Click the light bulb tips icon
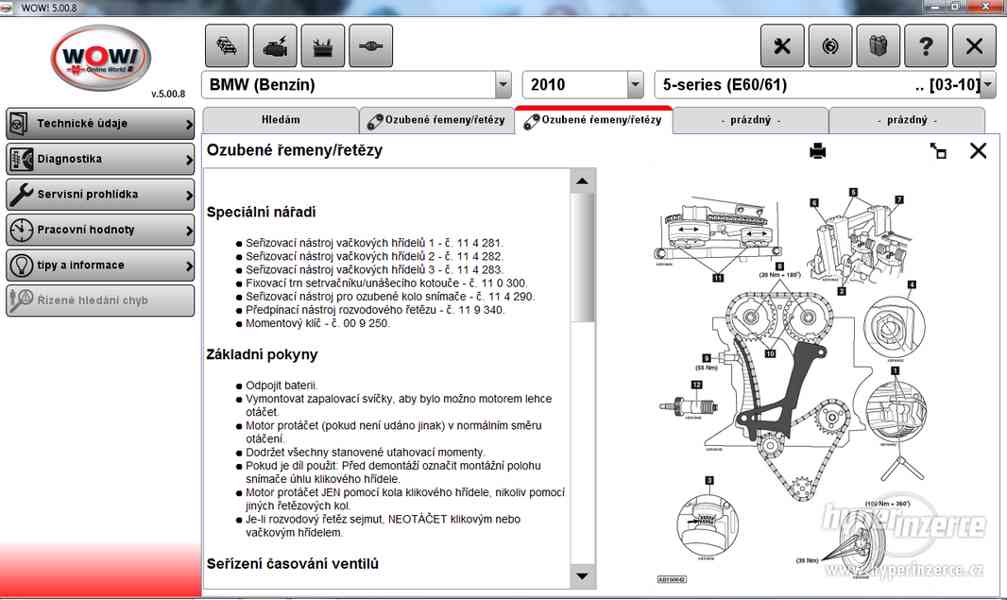 coord(21,265)
